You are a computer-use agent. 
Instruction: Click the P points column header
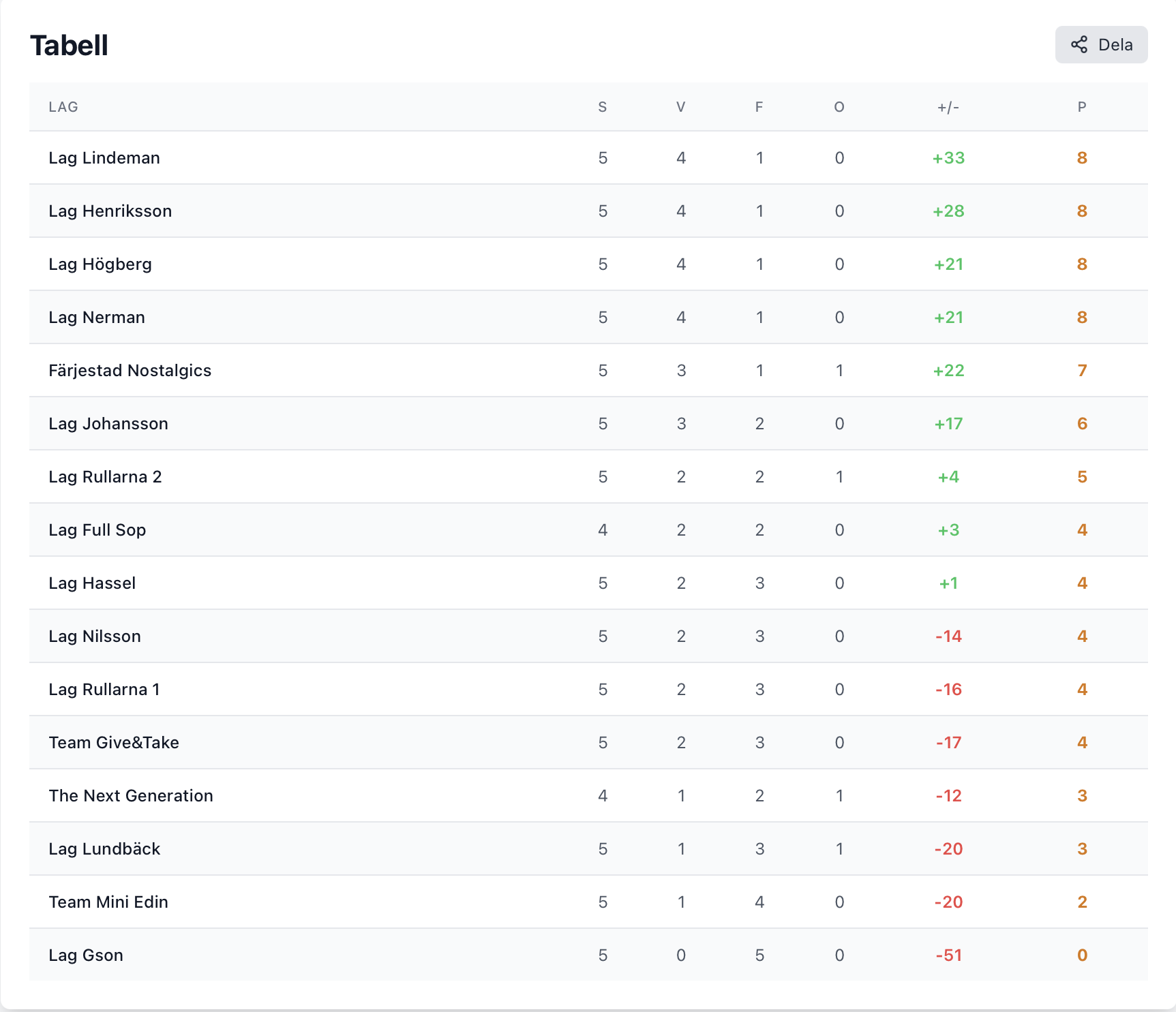click(1082, 107)
